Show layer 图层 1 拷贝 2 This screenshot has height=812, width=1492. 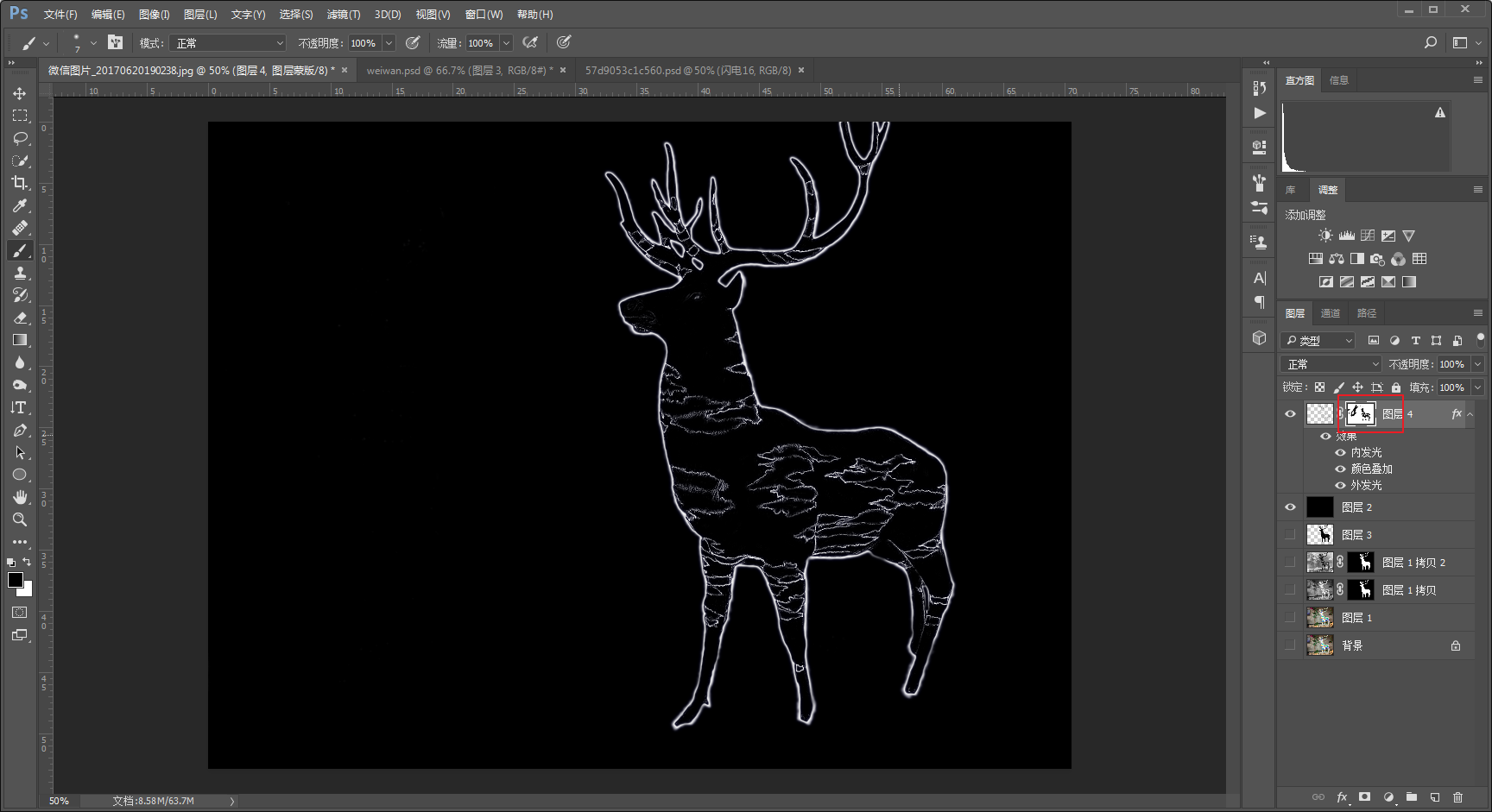click(1290, 563)
